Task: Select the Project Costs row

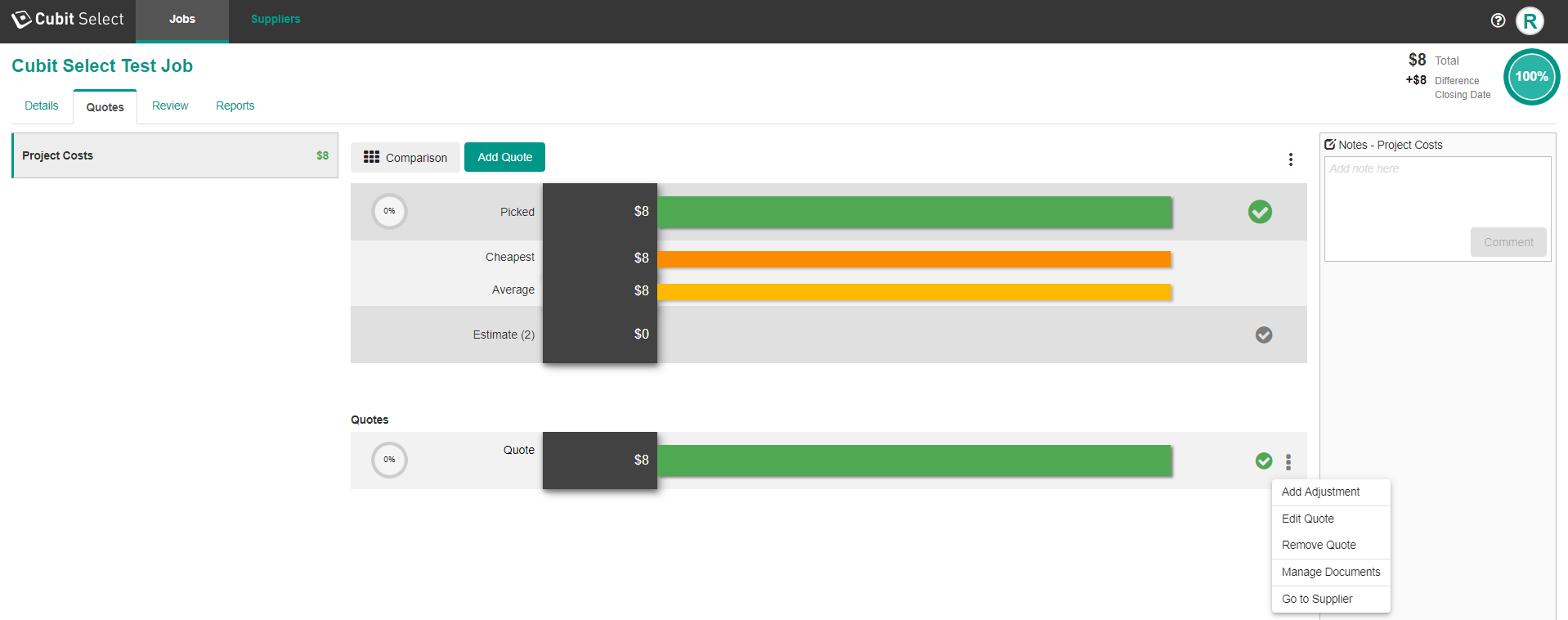Action: tap(175, 155)
